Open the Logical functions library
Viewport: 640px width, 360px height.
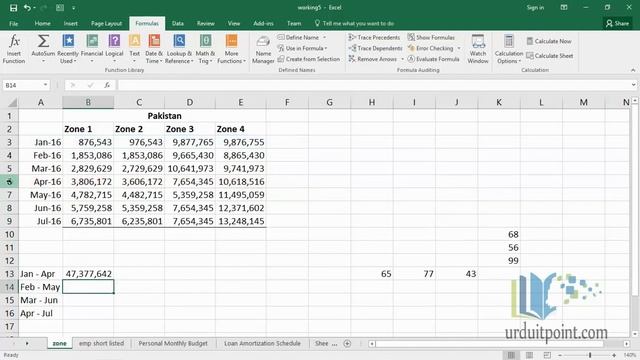114,49
